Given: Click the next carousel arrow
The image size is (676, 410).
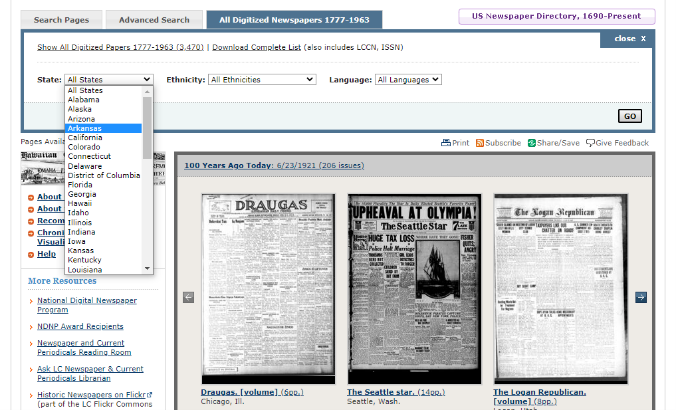Looking at the screenshot, I should pyautogui.click(x=641, y=297).
